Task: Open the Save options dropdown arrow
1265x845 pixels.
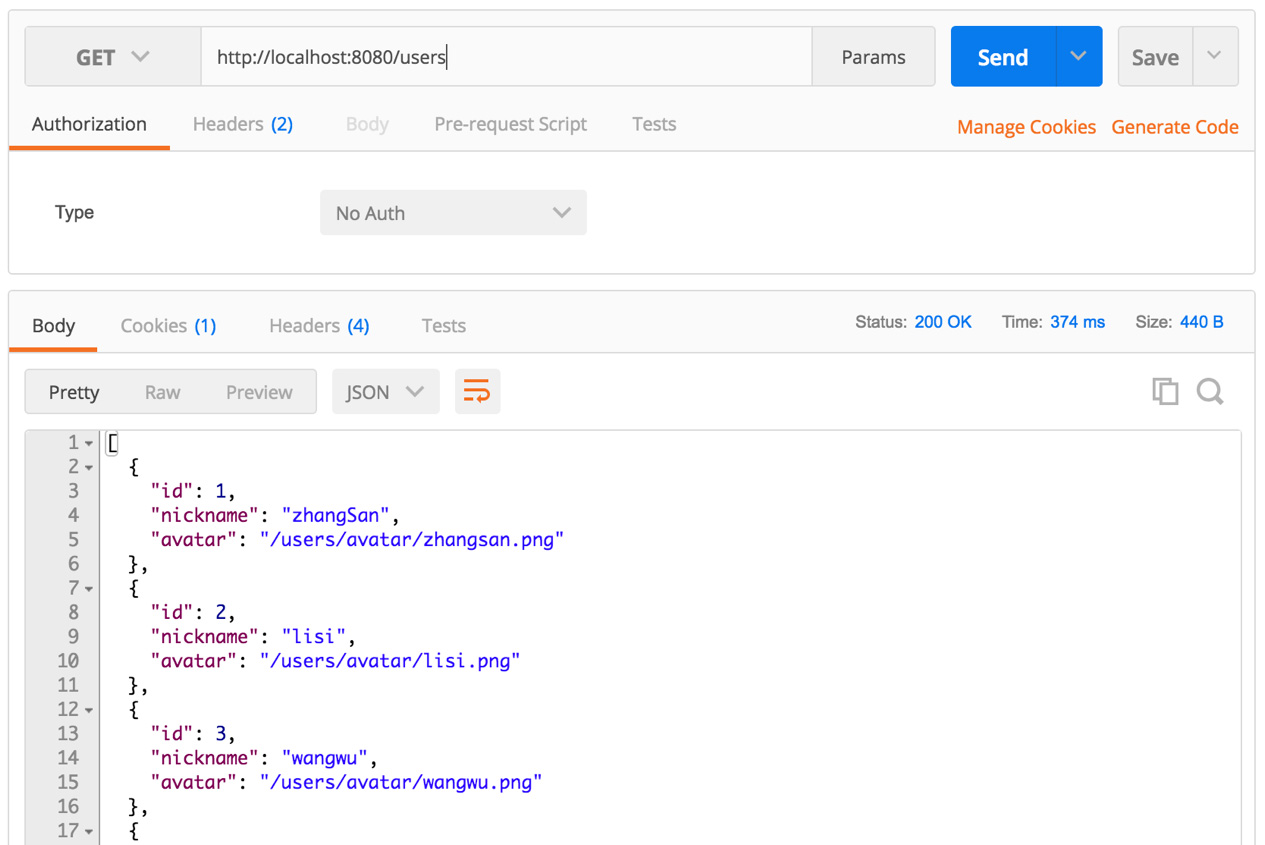Action: [1214, 57]
